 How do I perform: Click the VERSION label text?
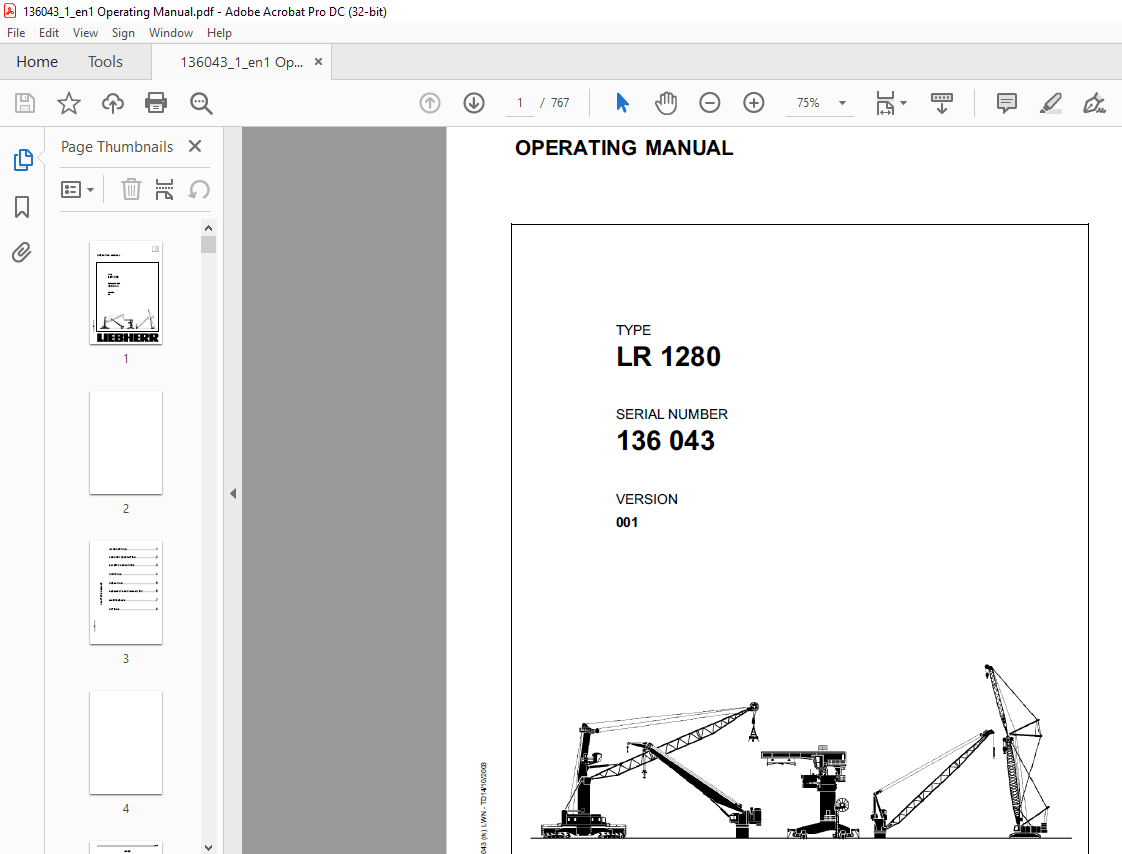click(647, 499)
